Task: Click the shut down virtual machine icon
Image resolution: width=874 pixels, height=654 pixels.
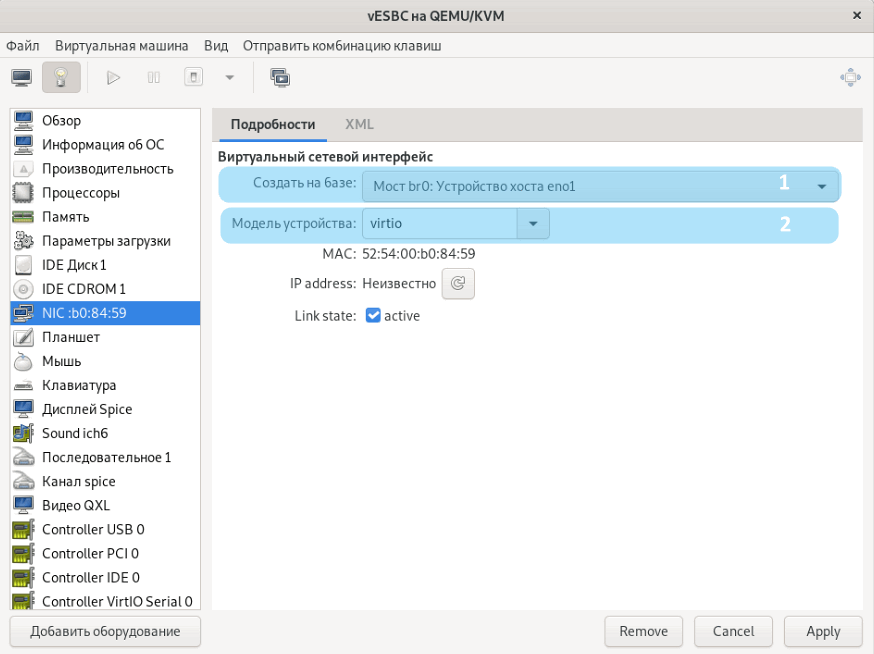Action: pyautogui.click(x=194, y=77)
